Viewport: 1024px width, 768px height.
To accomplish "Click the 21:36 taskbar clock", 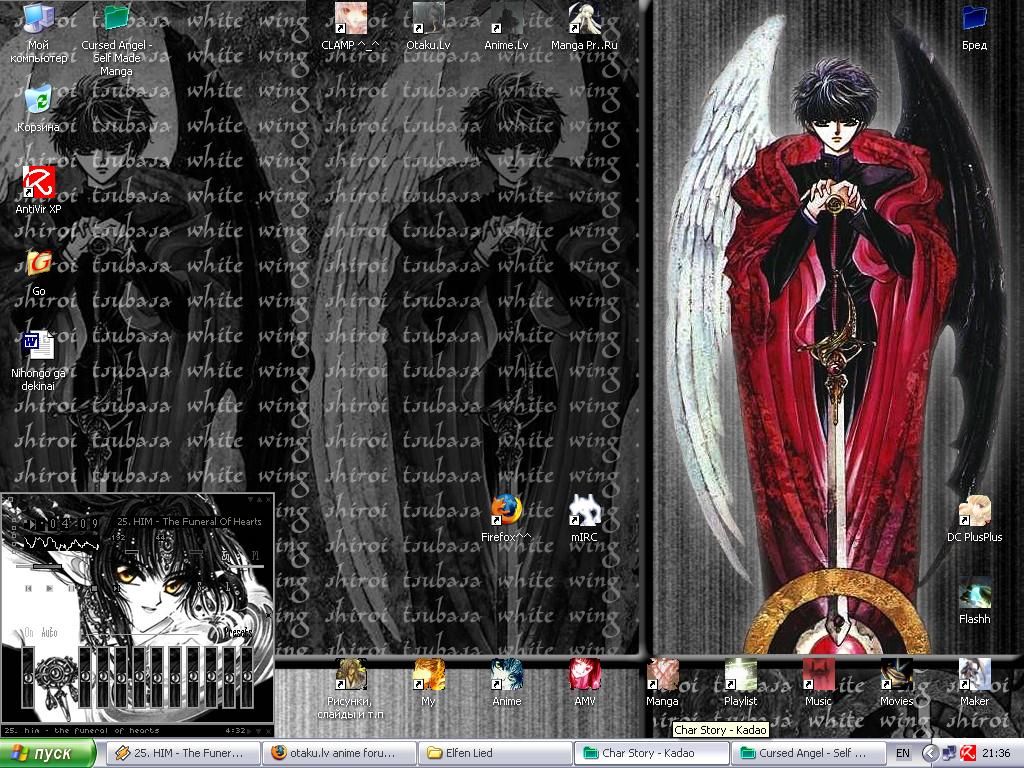I will [996, 753].
